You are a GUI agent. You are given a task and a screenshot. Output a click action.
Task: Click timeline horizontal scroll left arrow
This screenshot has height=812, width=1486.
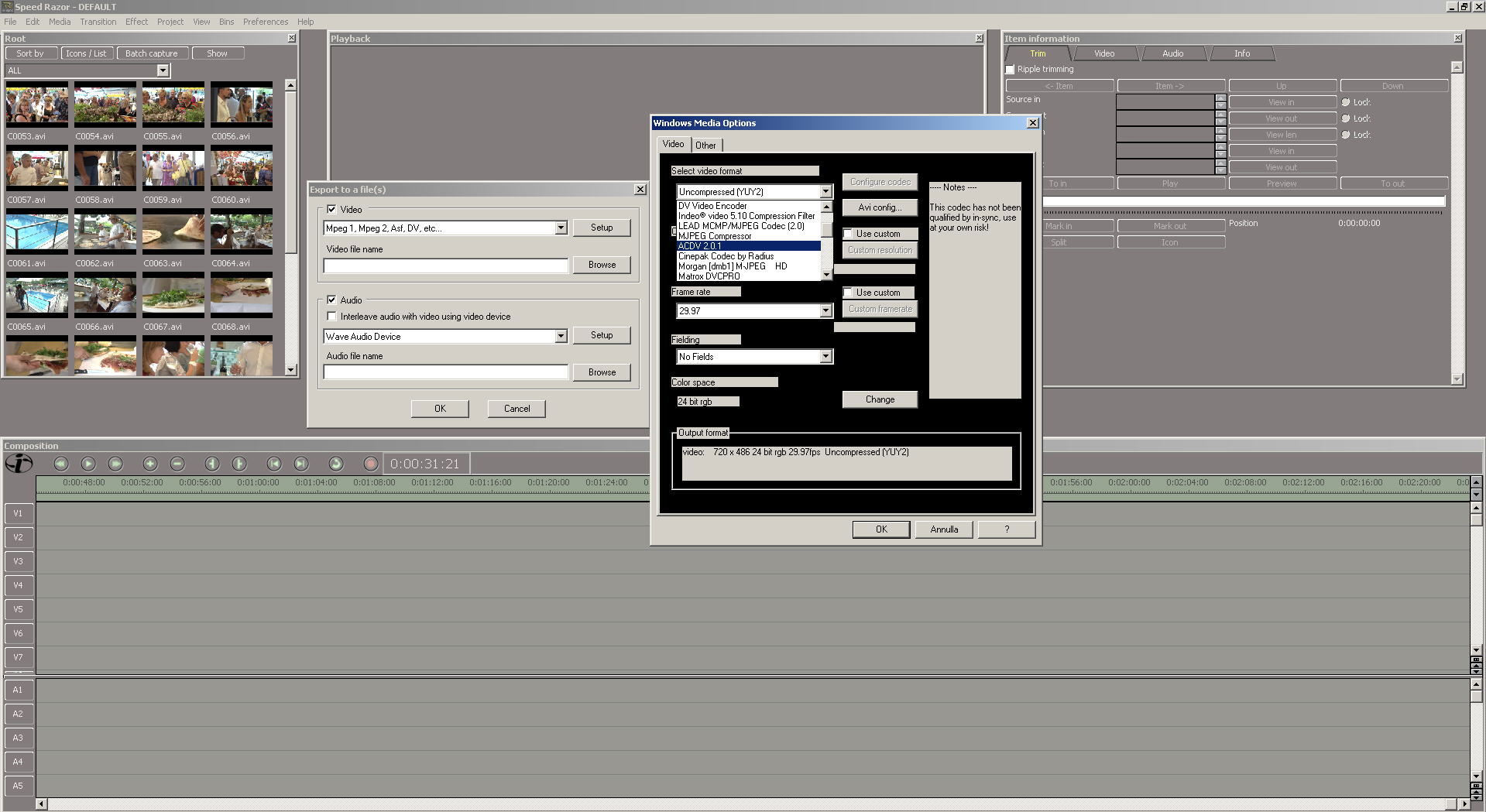(42, 804)
